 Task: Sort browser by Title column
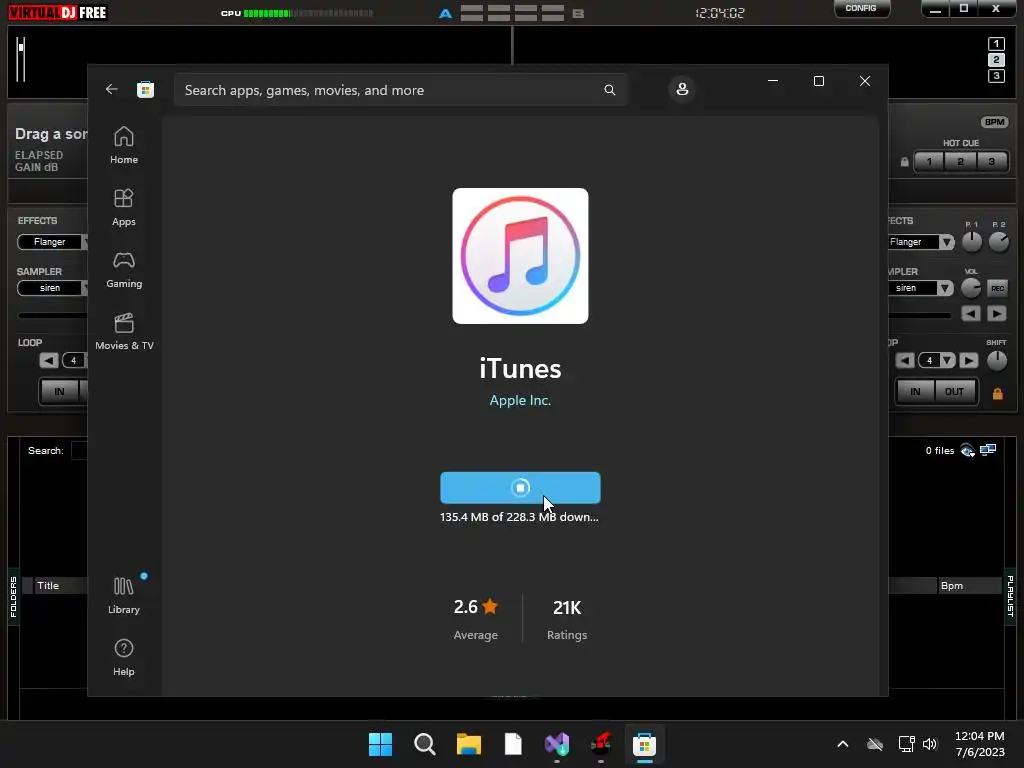pyautogui.click(x=60, y=586)
